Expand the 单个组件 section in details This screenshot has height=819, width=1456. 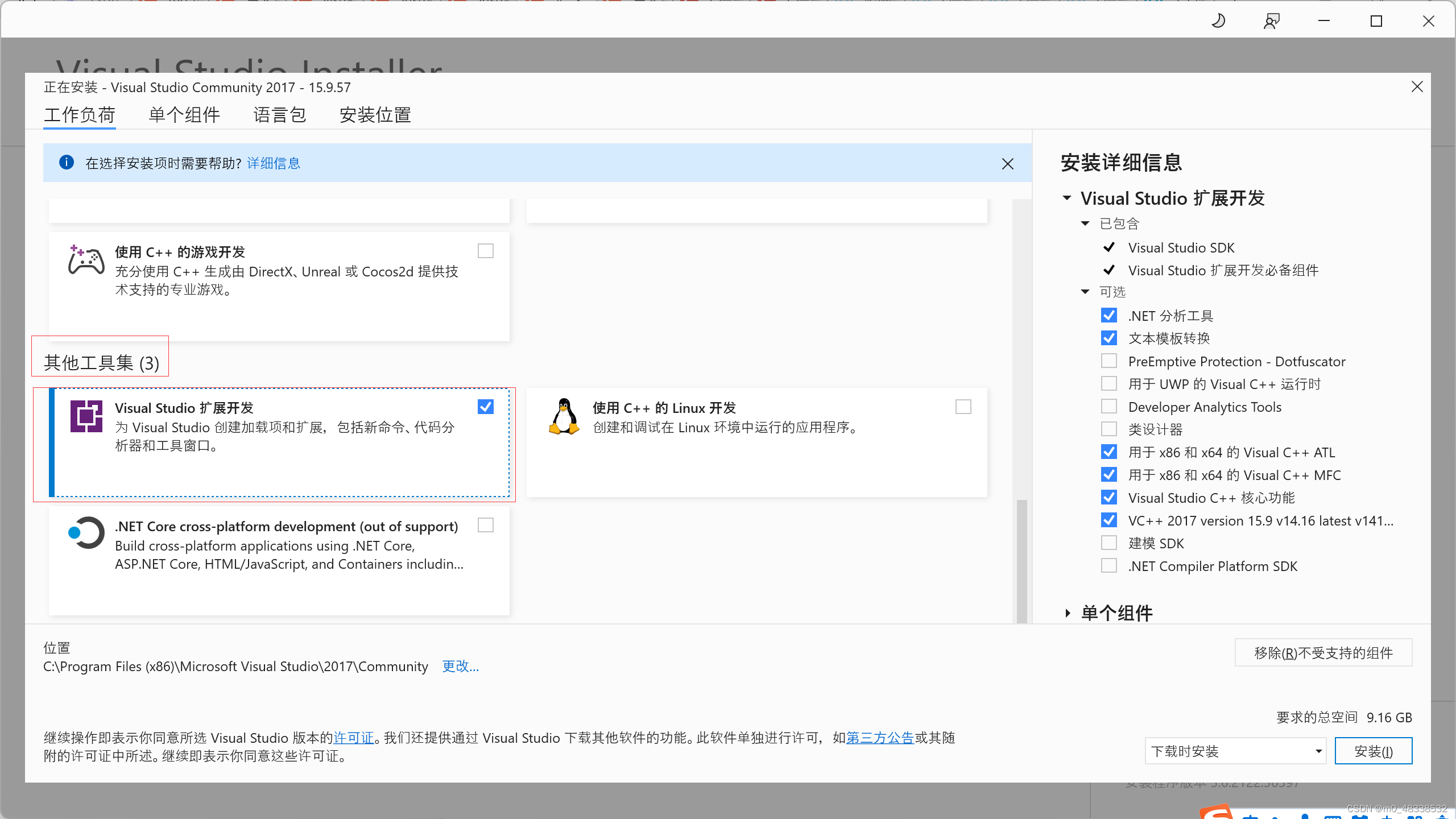[x=1068, y=613]
